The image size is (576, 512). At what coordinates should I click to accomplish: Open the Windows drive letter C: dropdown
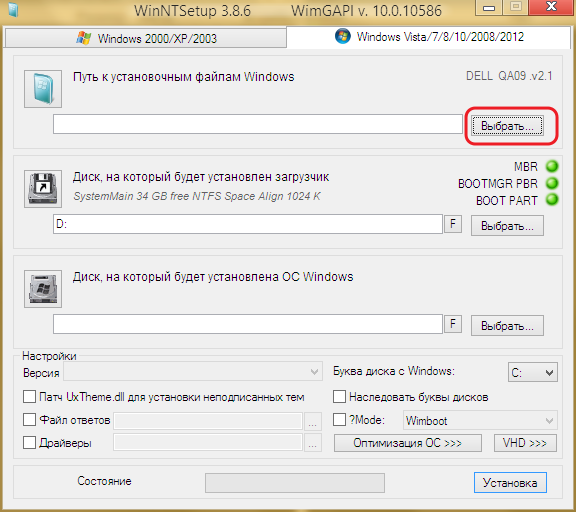point(533,372)
